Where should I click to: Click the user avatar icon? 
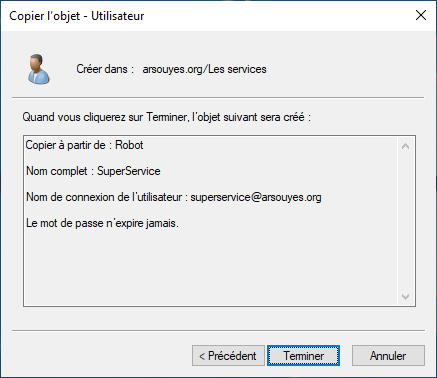(x=39, y=69)
